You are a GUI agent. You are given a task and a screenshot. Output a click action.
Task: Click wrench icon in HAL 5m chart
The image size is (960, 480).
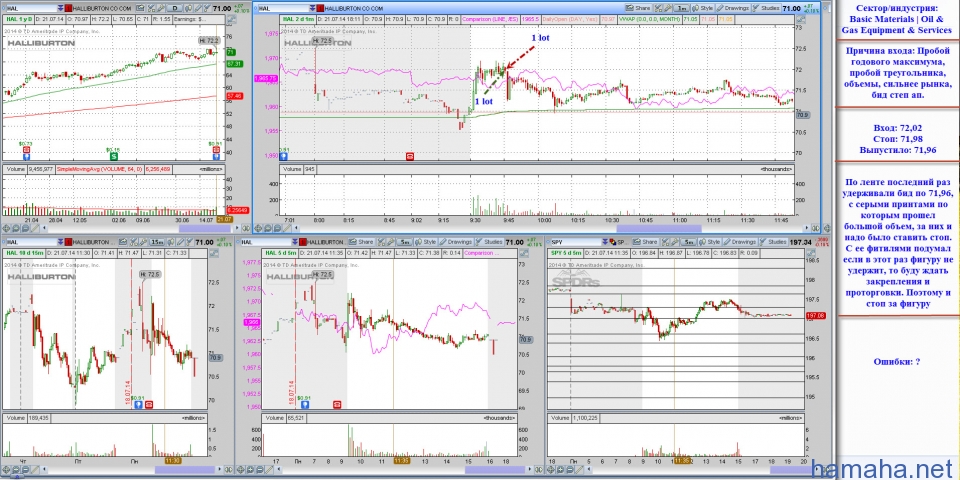(x=390, y=242)
